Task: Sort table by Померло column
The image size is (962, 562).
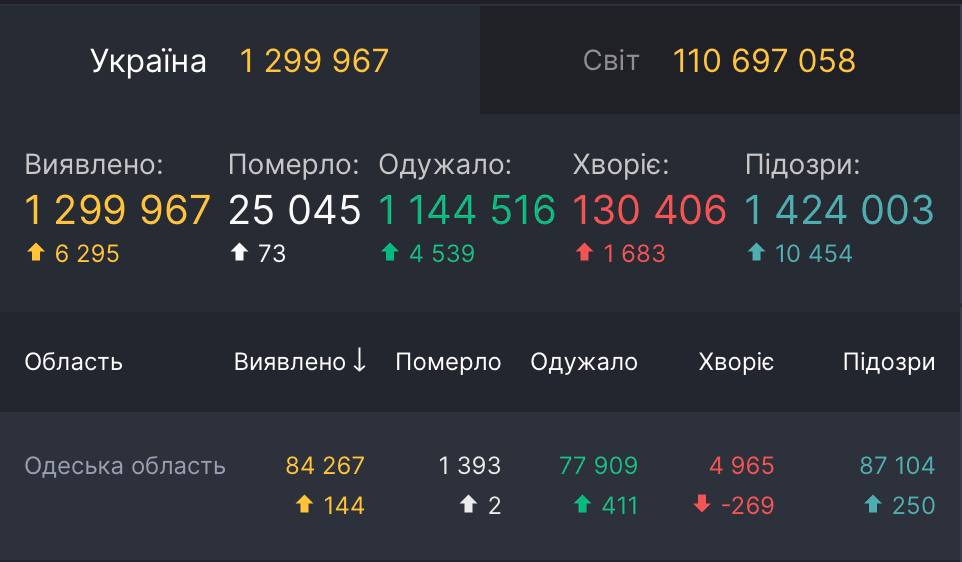Action: click(x=448, y=362)
